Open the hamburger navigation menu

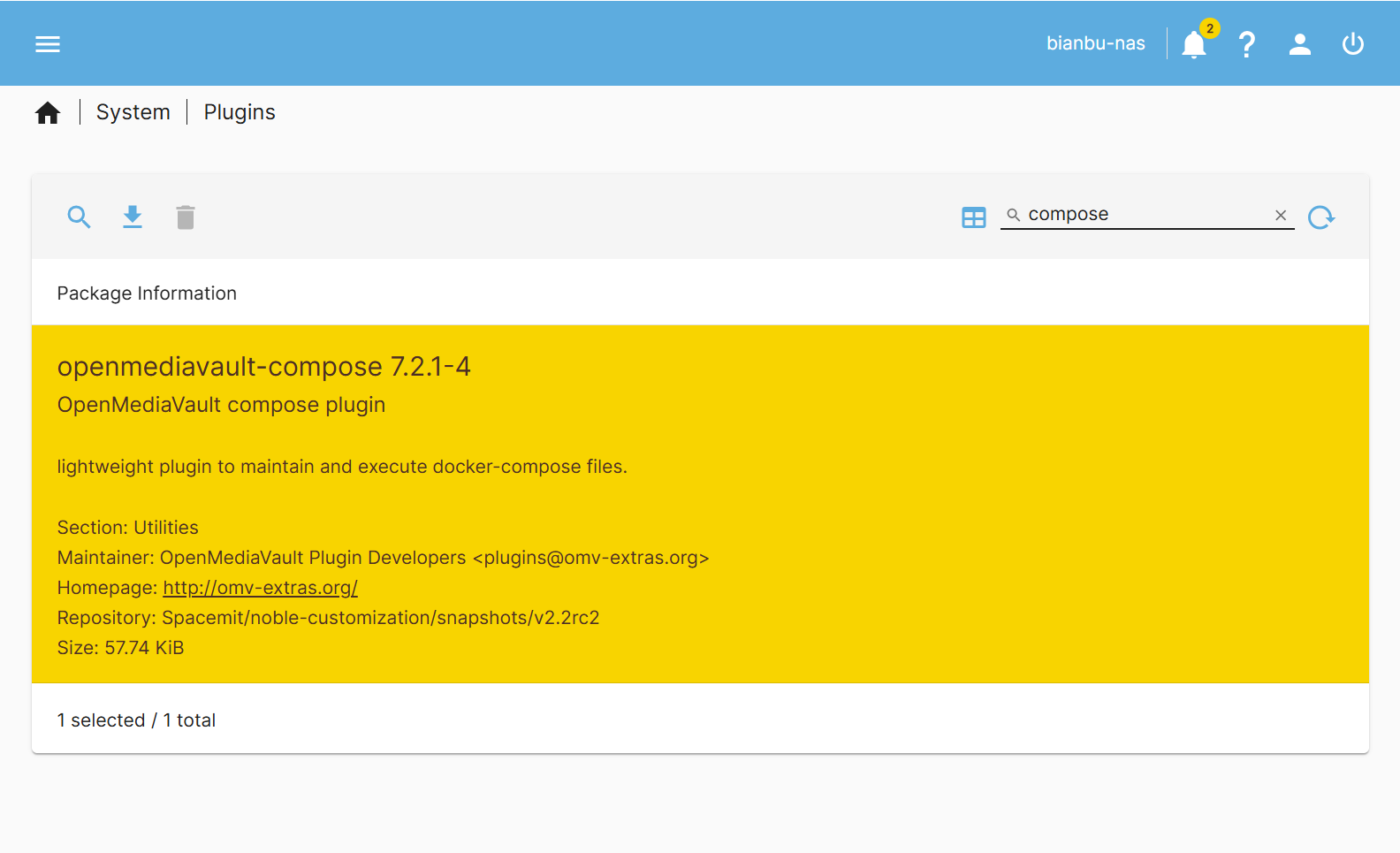click(x=48, y=43)
